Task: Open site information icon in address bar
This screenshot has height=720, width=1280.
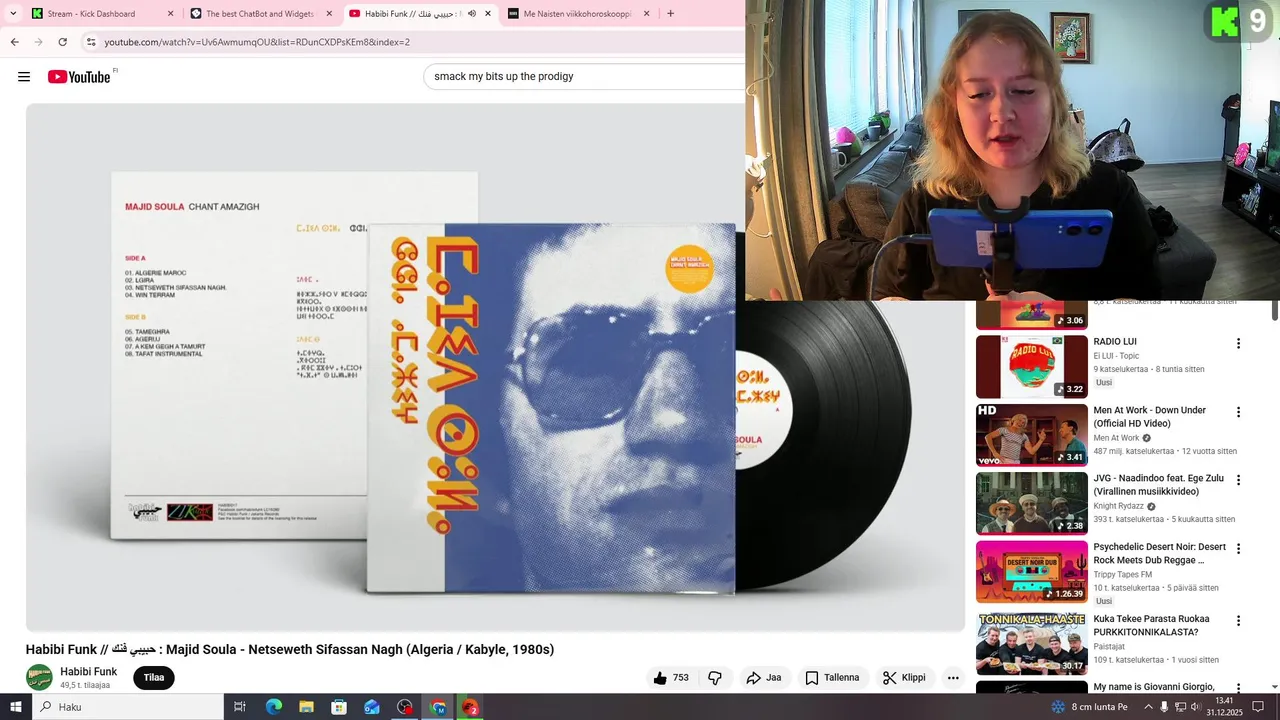Action: (91, 42)
